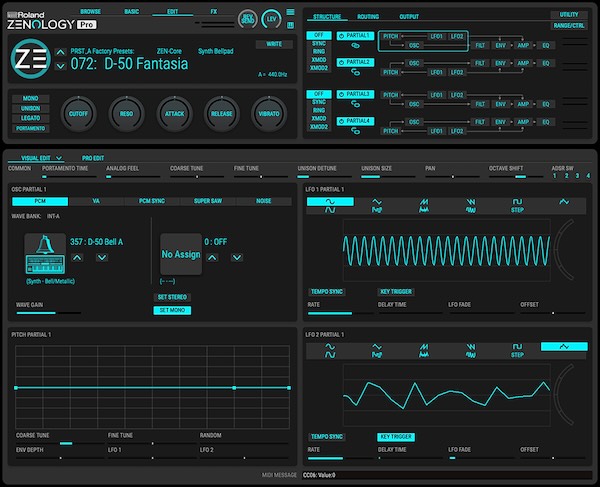Viewport: 600px width, 487px height.
Task: Click the LEV level knob
Action: (271, 19)
